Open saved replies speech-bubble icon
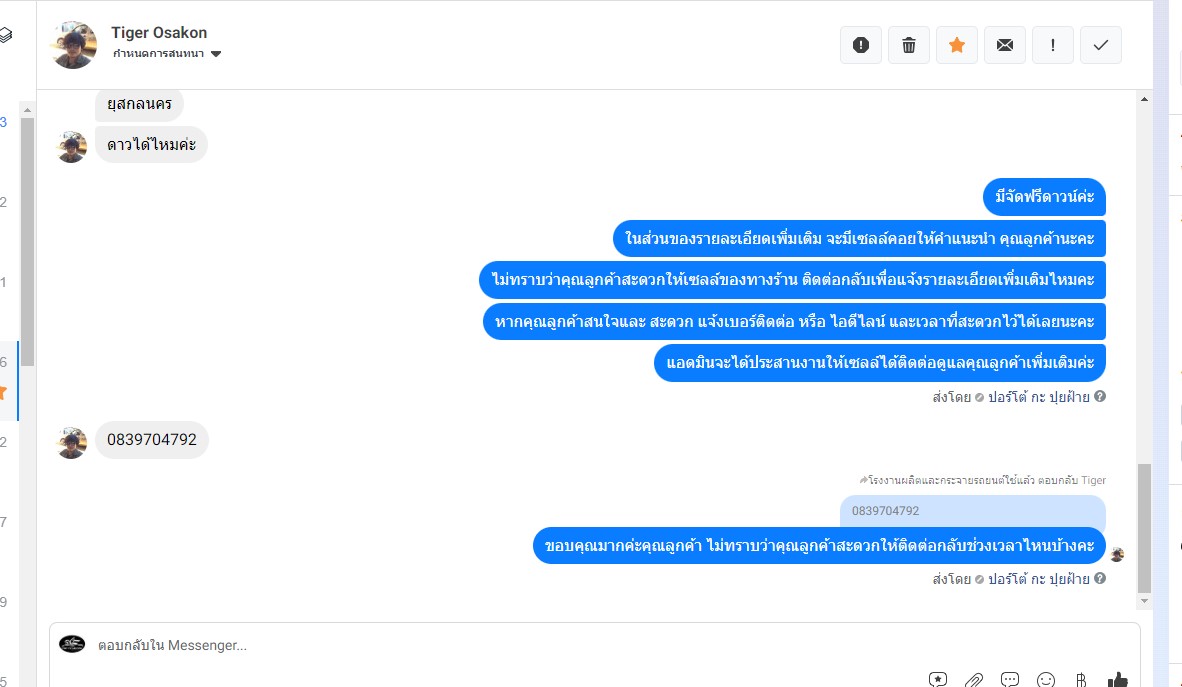 [1010, 679]
